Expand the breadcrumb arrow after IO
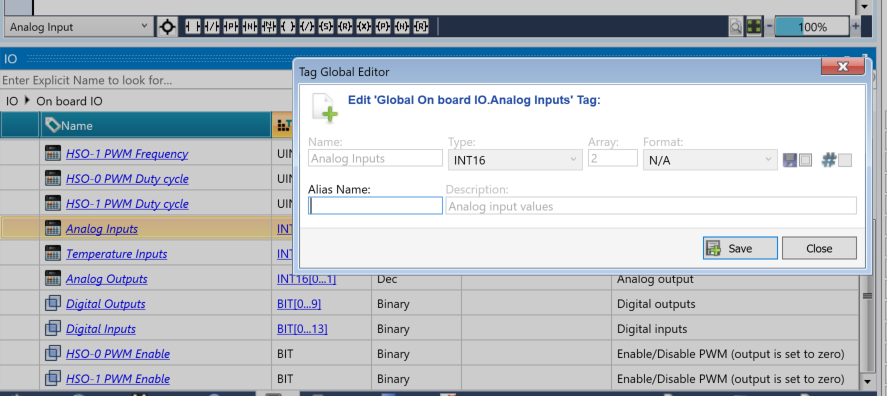 (27, 101)
